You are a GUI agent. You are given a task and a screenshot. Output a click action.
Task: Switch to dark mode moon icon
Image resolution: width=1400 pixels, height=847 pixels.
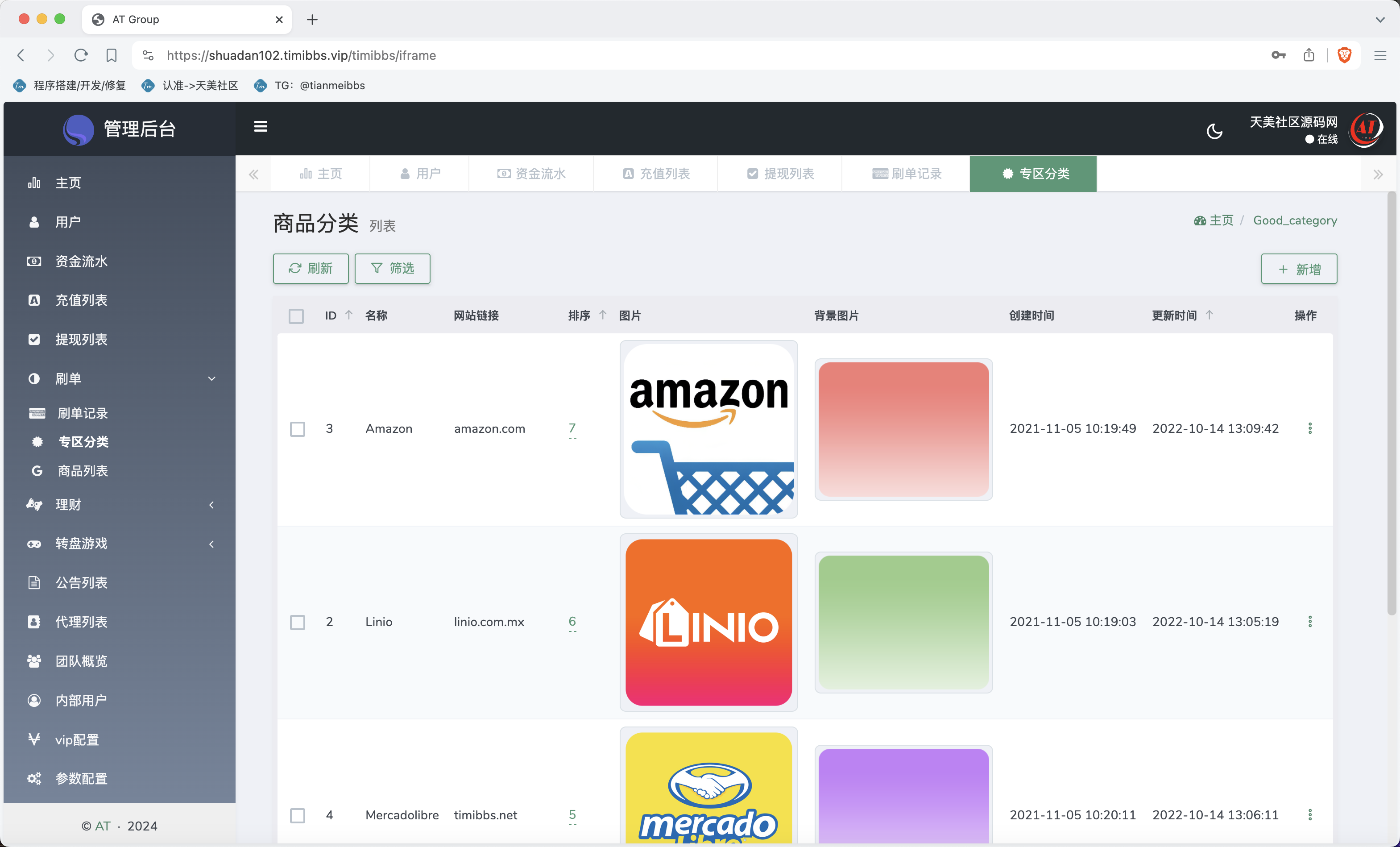point(1214,131)
